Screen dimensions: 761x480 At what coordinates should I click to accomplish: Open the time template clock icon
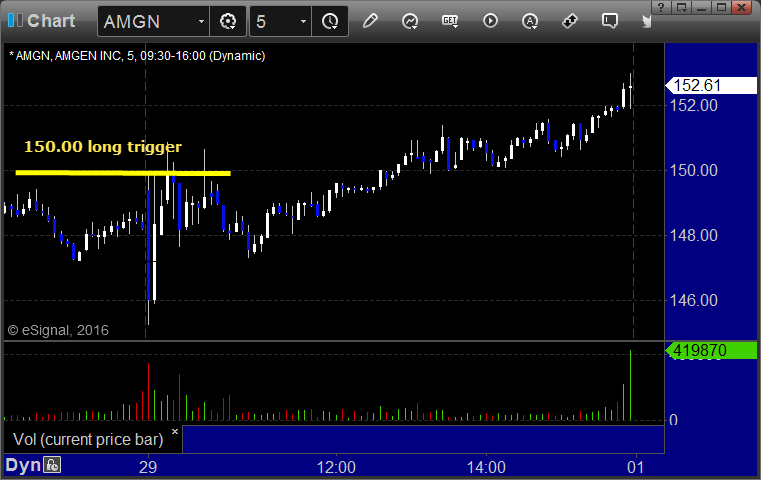coord(330,21)
